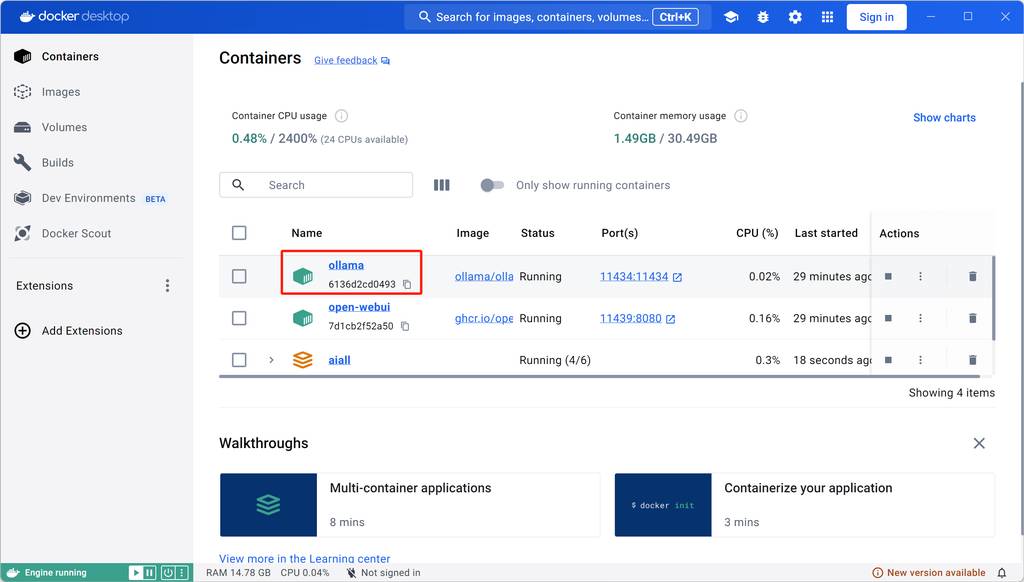Open notifications bell in status bar
The image size is (1024, 582).
[1002, 573]
